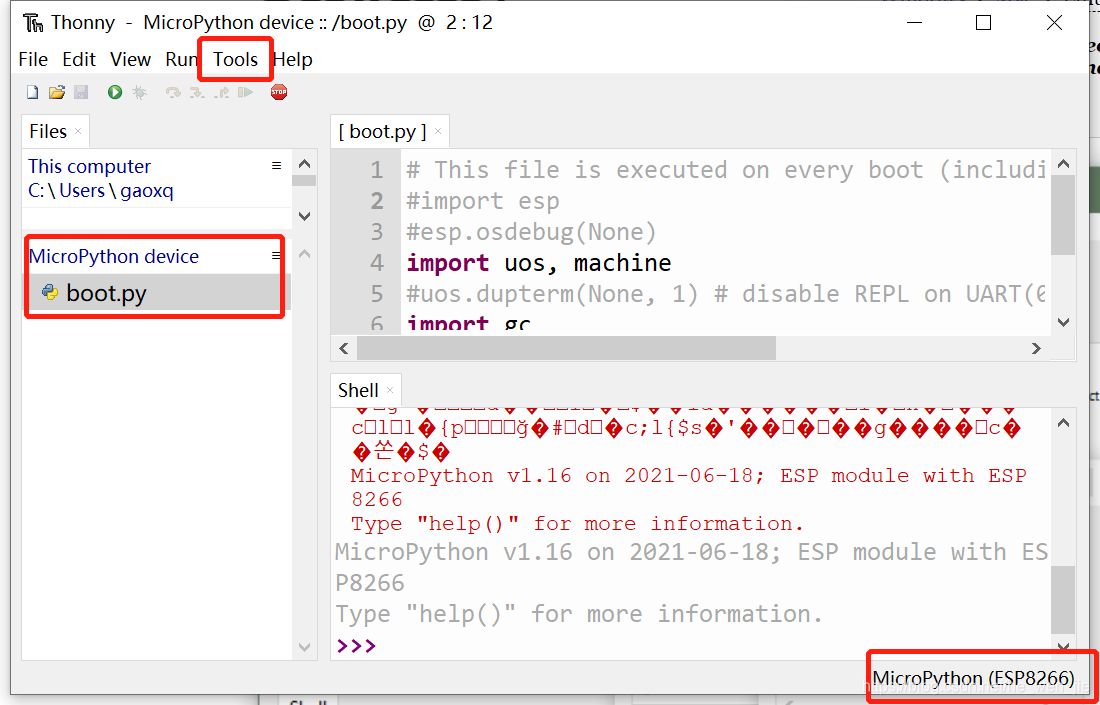
Task: Click C: in the path breadcrumb
Action: pos(36,190)
